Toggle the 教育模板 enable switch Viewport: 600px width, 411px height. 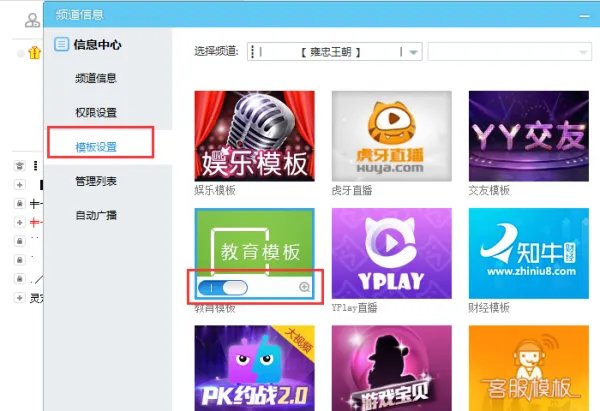tap(222, 288)
